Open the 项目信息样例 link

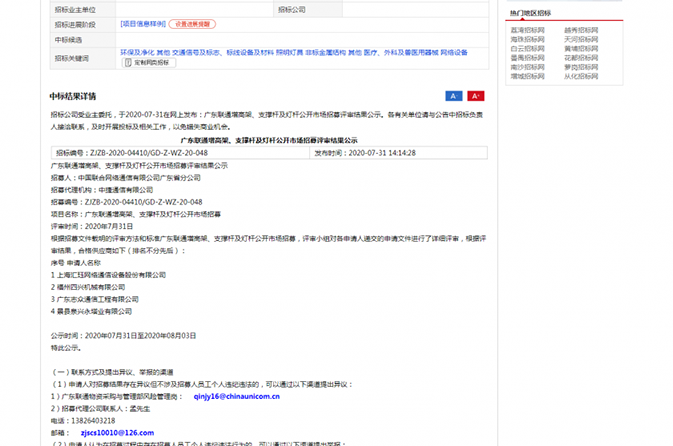142,23
